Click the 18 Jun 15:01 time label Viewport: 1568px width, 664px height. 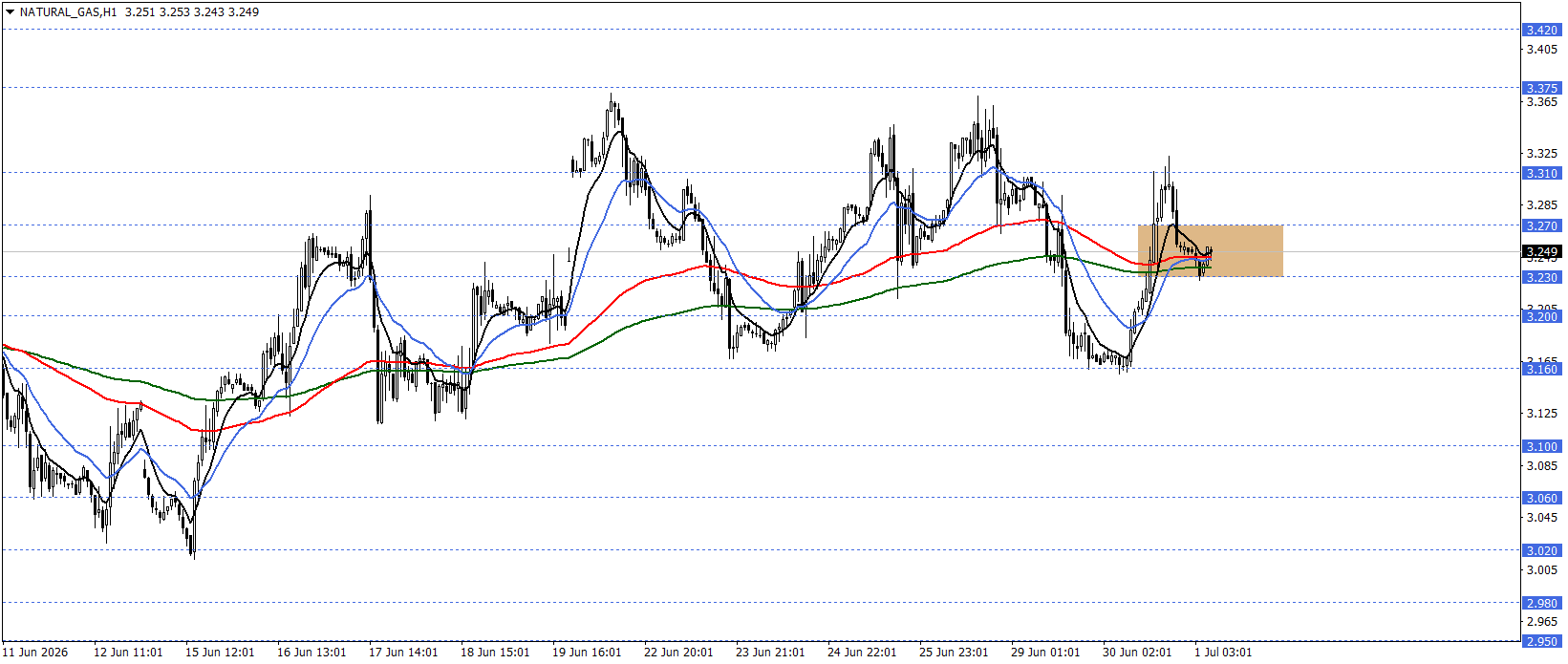495,653
